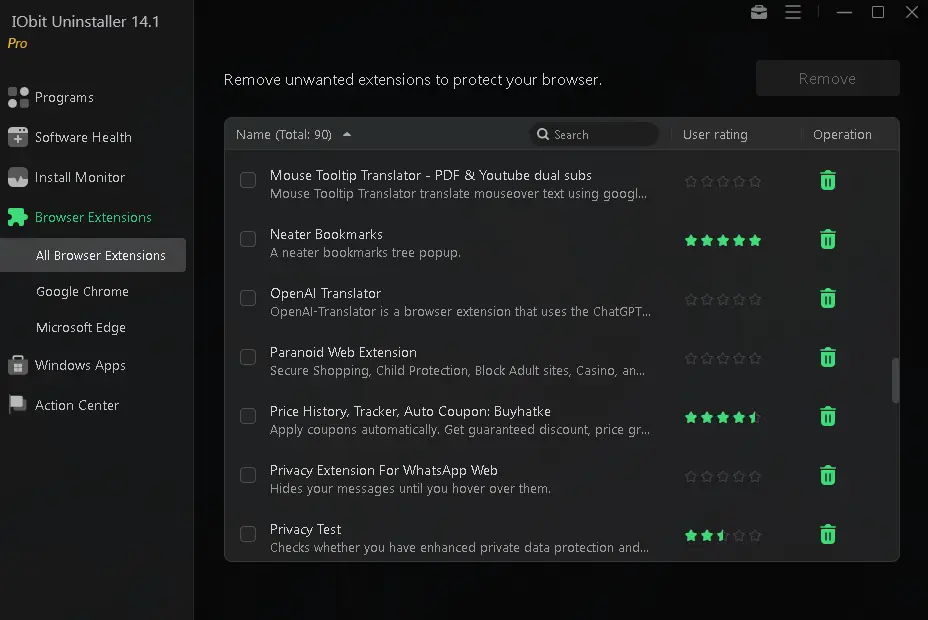Click trash icon for Paranoid Web Extension
928x620 pixels.
pos(827,357)
